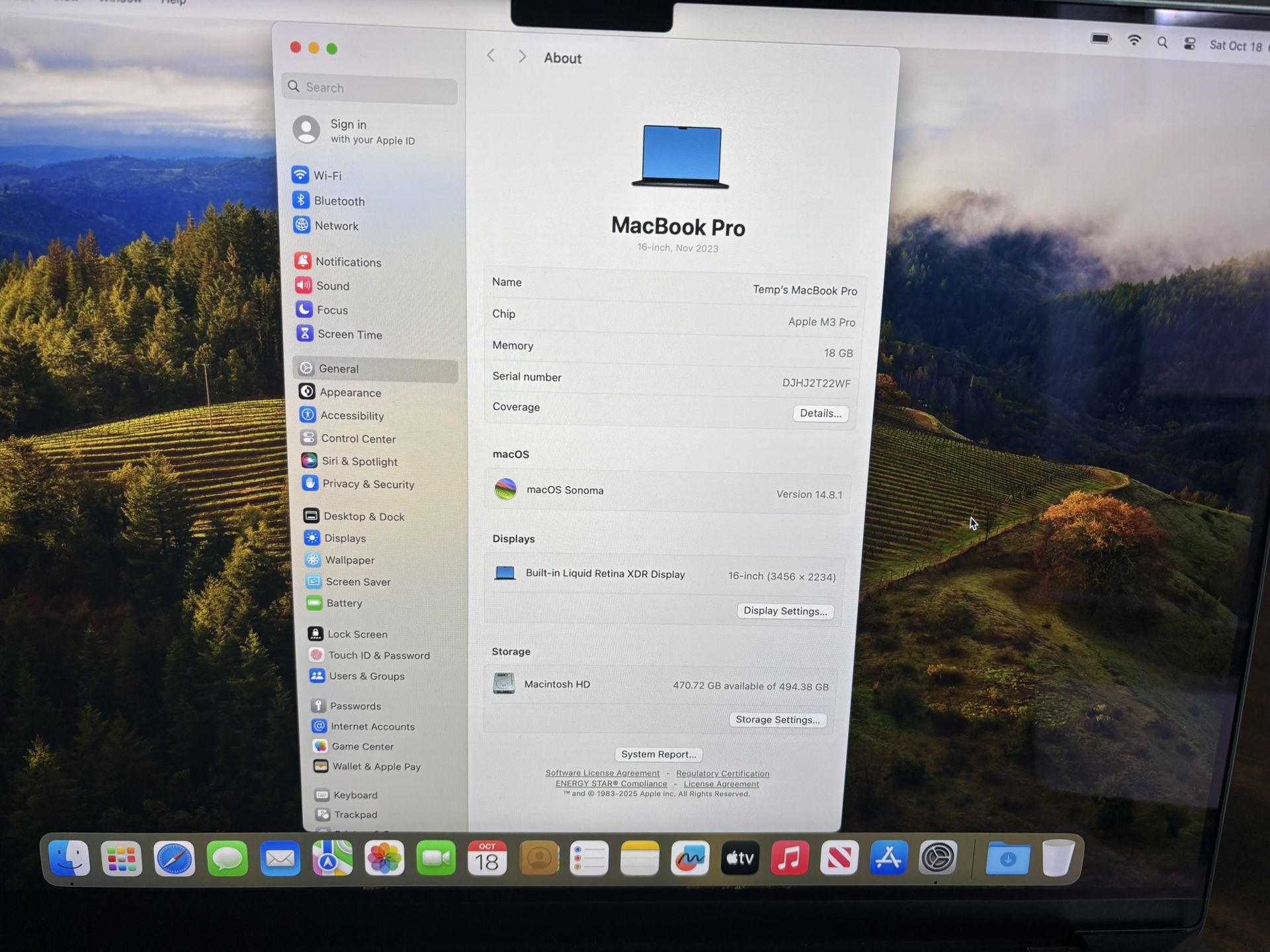Select the Sound settings icon
The image size is (1270, 952).
(333, 286)
